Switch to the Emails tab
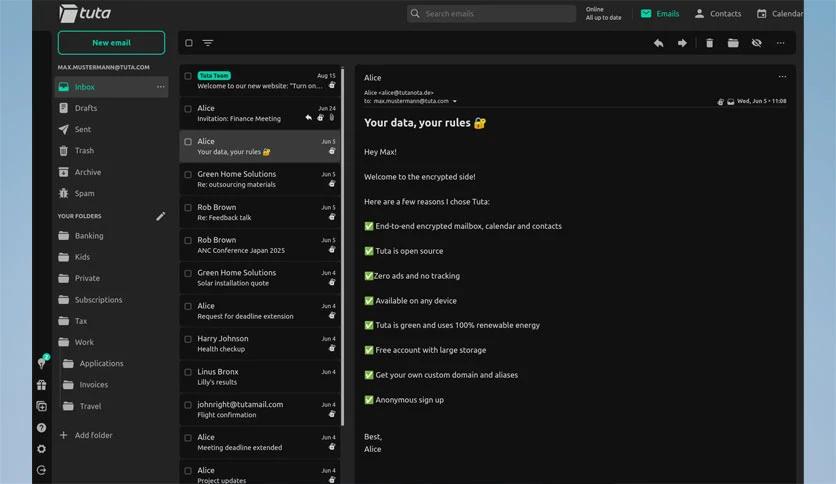This screenshot has width=836, height=484. pyautogui.click(x=660, y=14)
